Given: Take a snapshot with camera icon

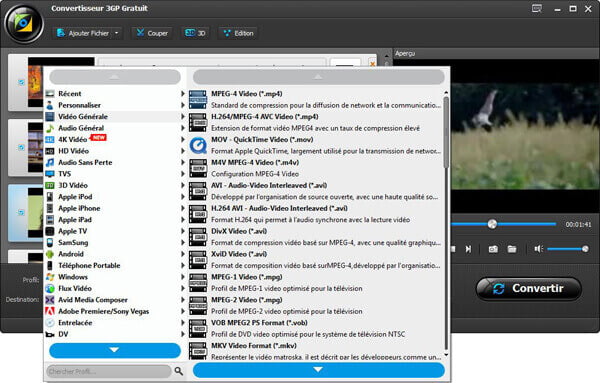Looking at the screenshot, I should pyautogui.click(x=493, y=249).
